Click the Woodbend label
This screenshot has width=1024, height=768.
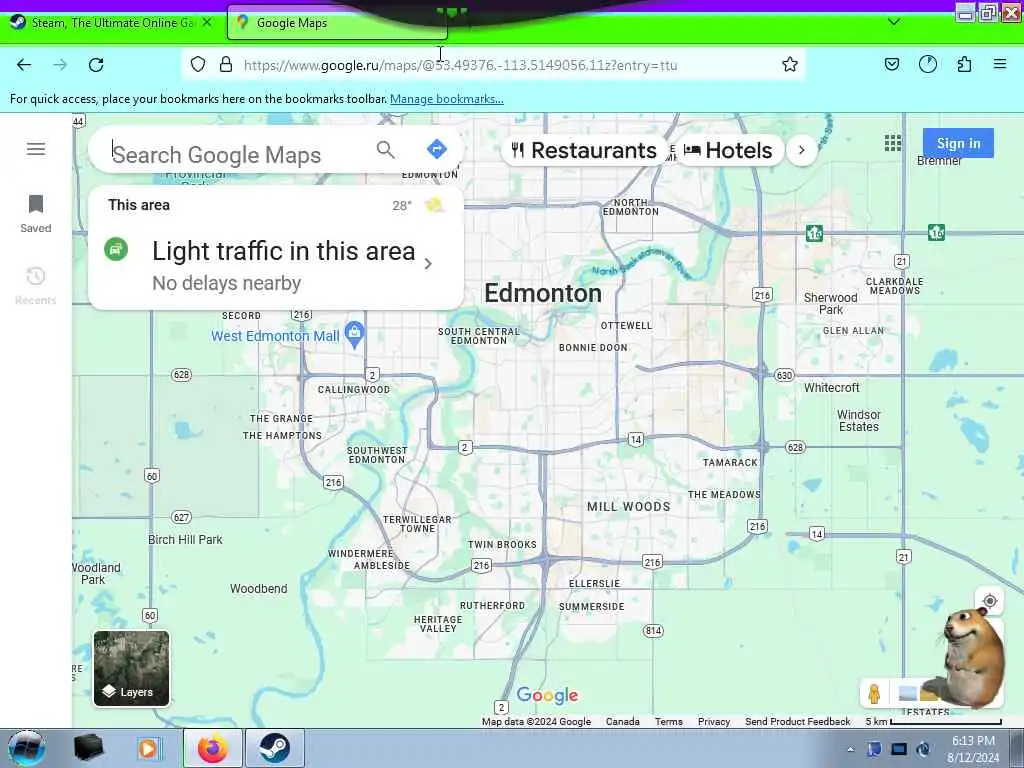[x=258, y=588]
